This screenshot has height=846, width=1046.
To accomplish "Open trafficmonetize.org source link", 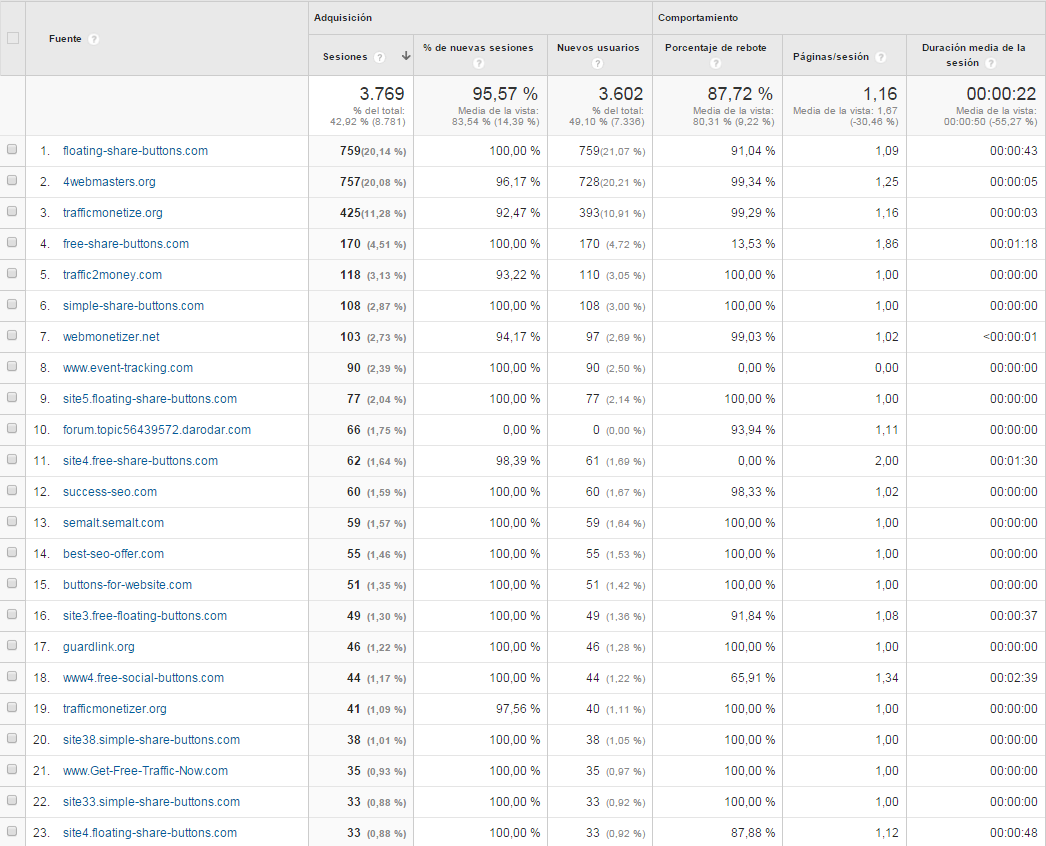I will 112,213.
